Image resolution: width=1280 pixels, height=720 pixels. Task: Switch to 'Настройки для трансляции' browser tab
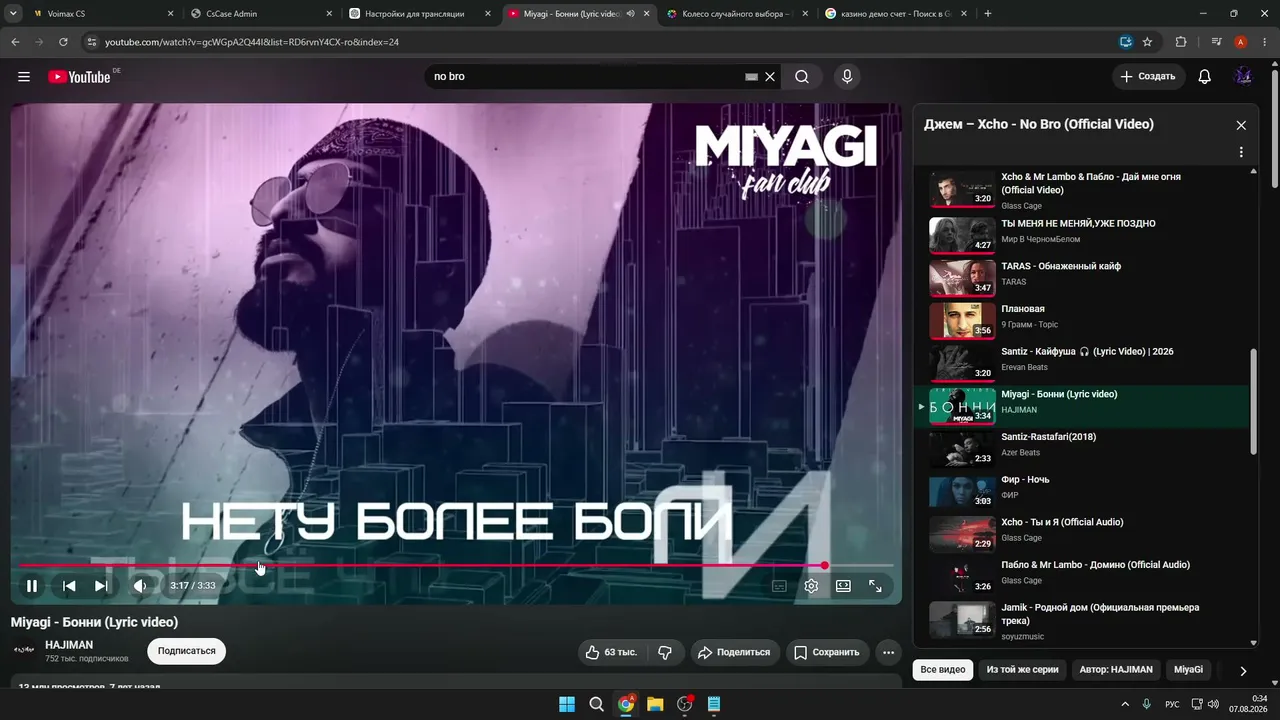click(x=421, y=14)
